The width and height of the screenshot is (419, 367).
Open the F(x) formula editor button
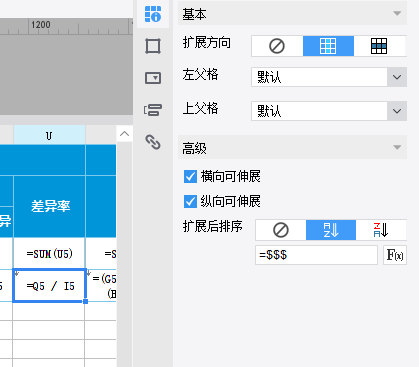tap(395, 255)
